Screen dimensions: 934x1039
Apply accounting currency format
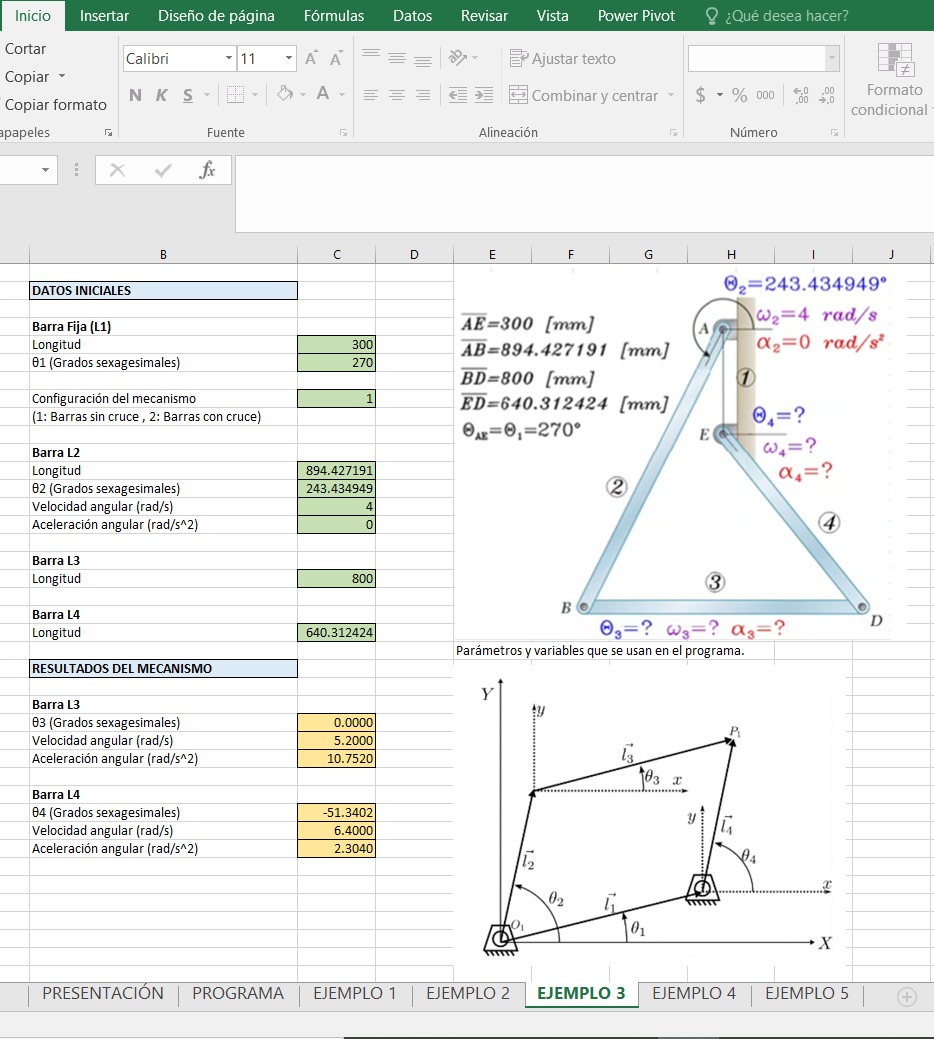701,95
